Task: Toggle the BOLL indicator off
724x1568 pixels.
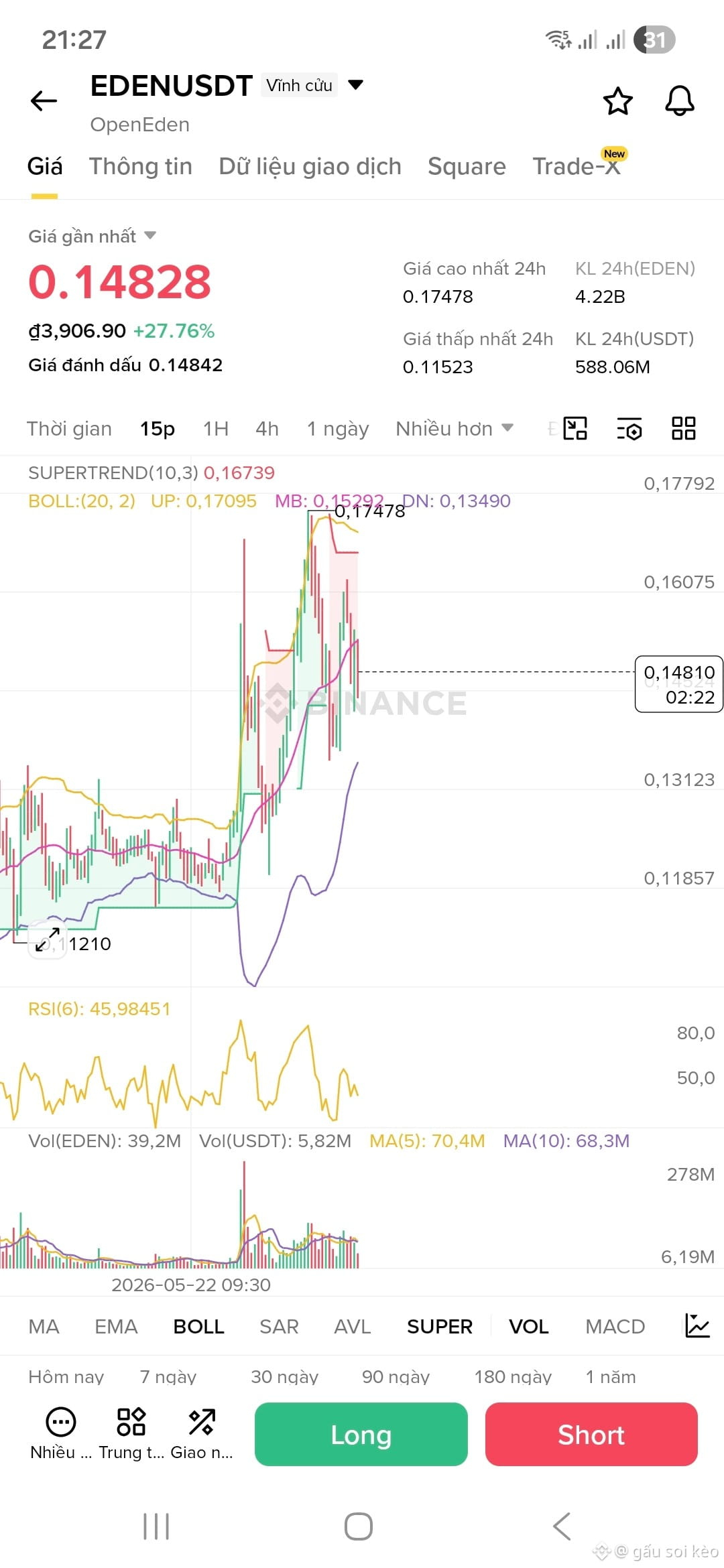Action: point(198,1326)
